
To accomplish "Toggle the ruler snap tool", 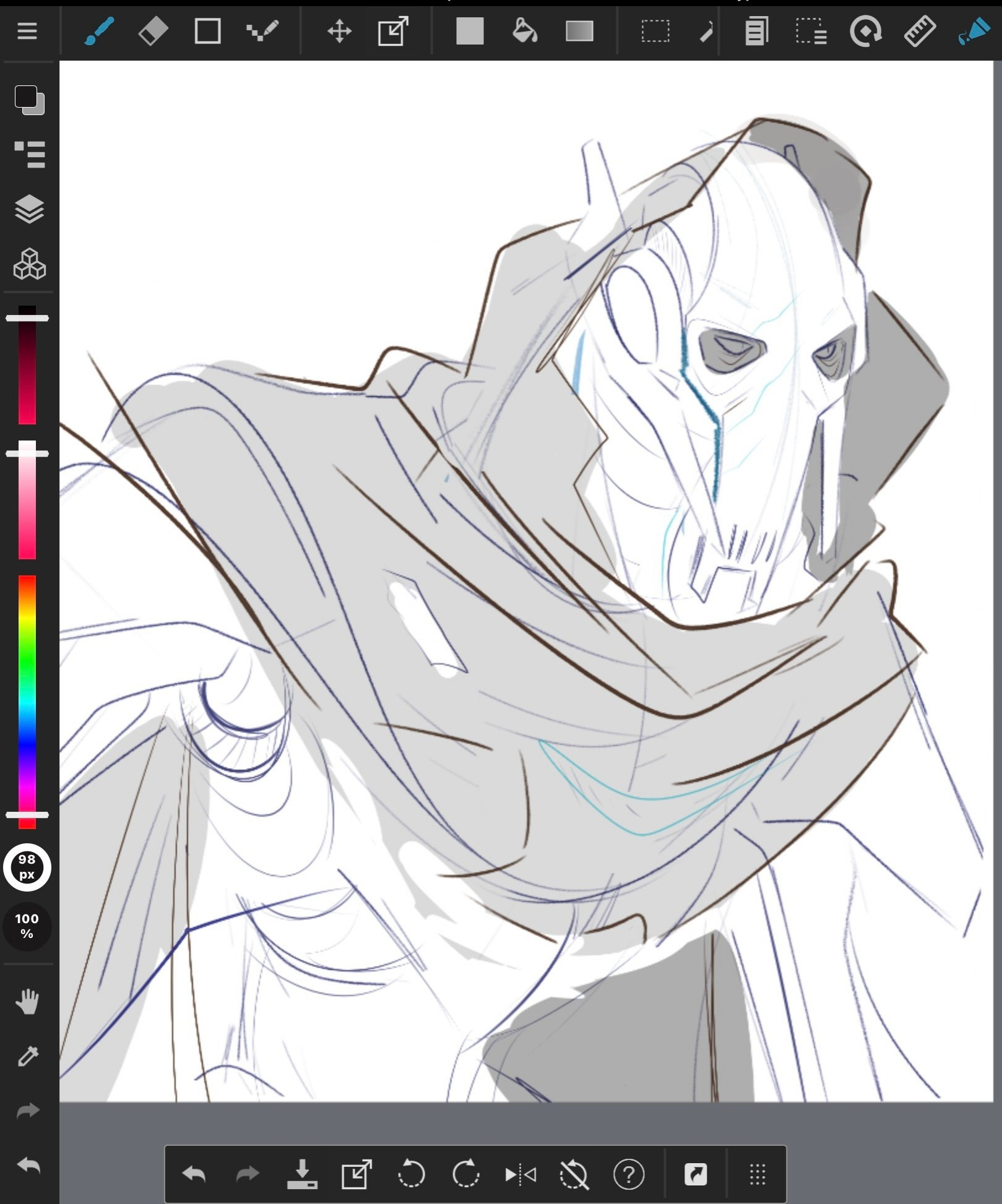I will coord(920,31).
